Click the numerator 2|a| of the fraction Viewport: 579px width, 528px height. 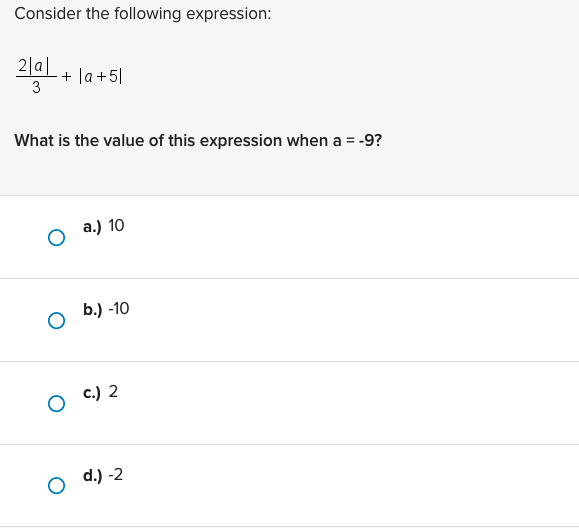34,66
